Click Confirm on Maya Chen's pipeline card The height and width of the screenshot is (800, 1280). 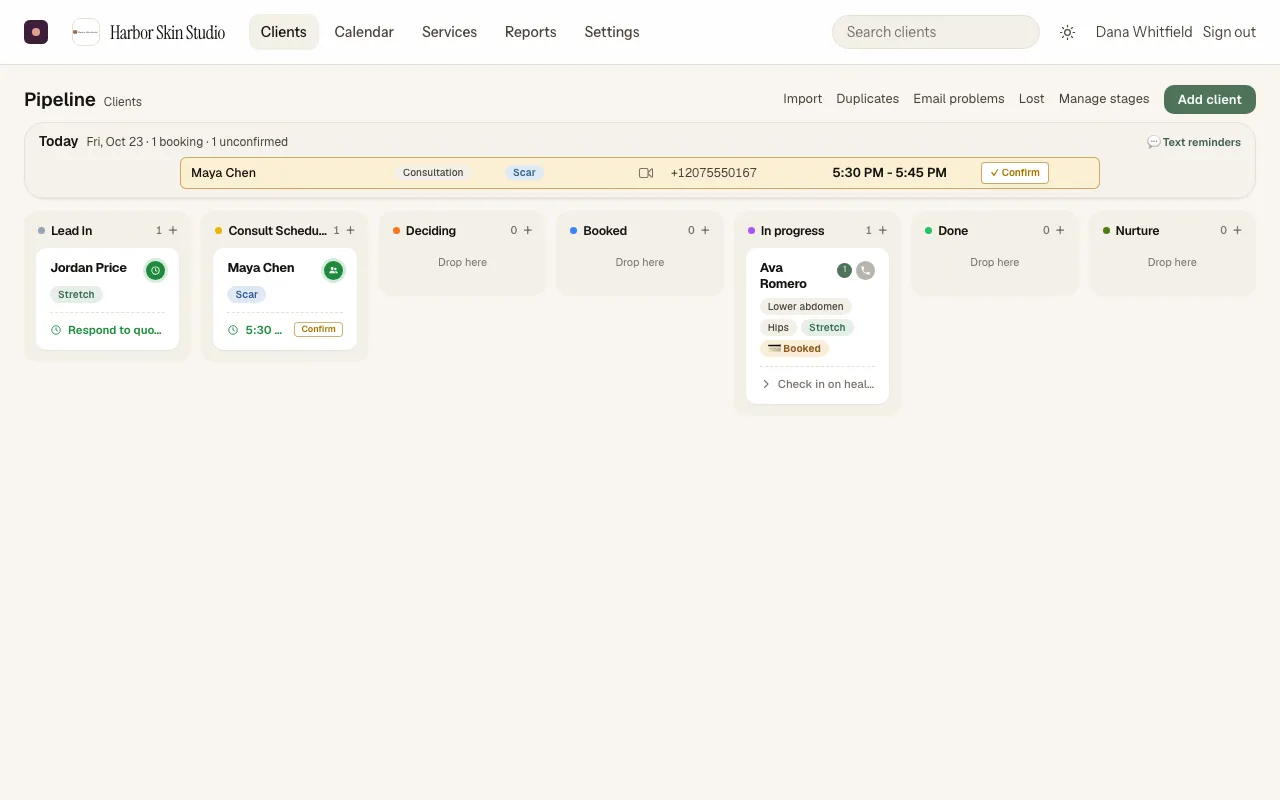click(319, 329)
